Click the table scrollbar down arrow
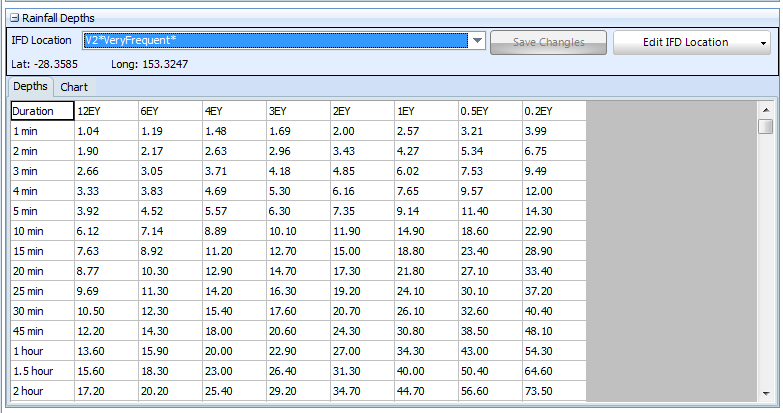The width and height of the screenshot is (783, 413). pos(766,393)
